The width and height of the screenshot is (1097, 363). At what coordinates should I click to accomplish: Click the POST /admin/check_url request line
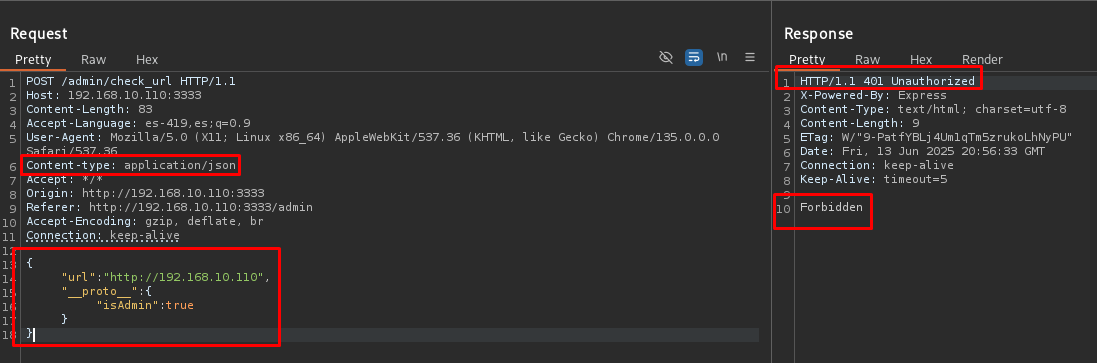pyautogui.click(x=131, y=81)
